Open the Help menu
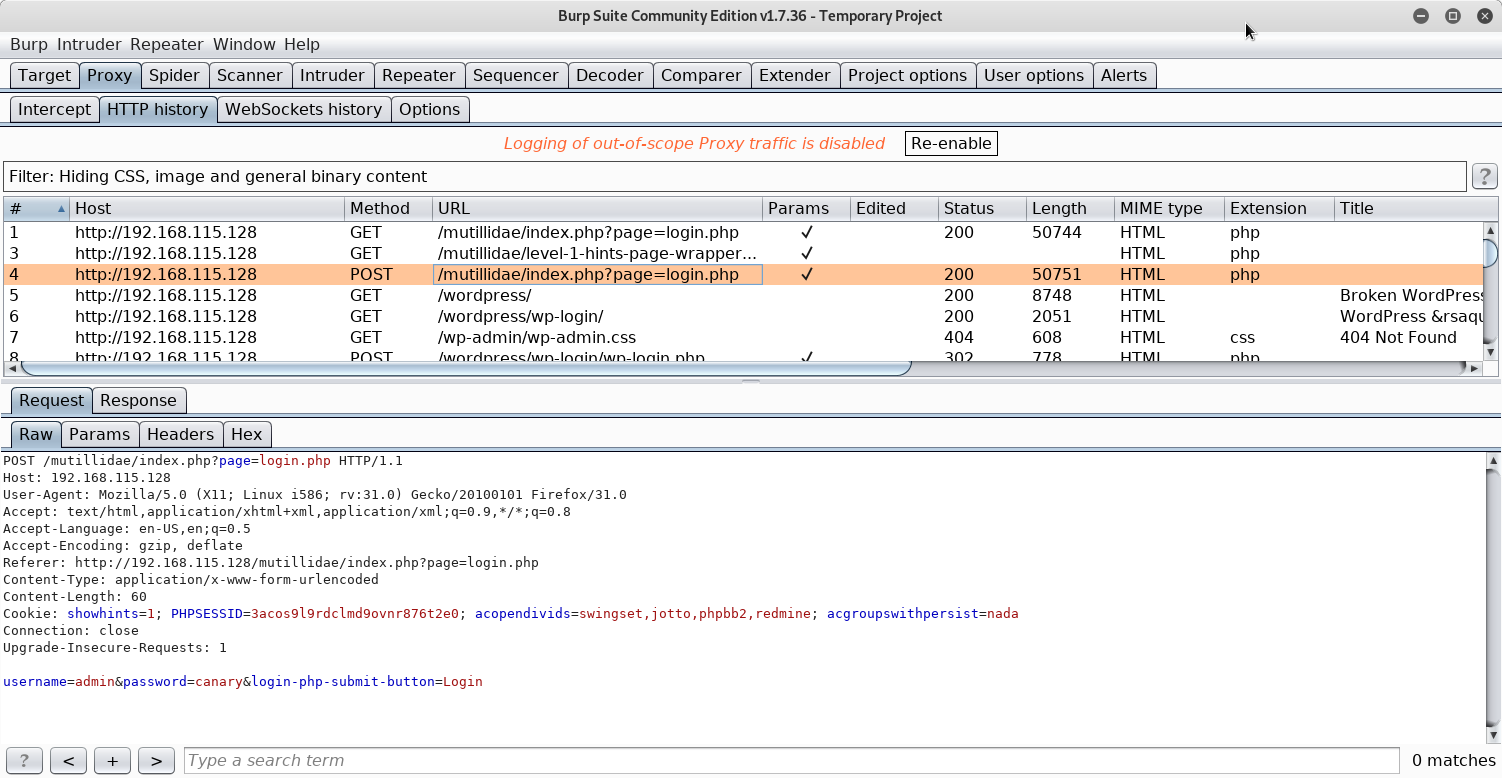Screen dimensions: 1502x778 tap(302, 45)
